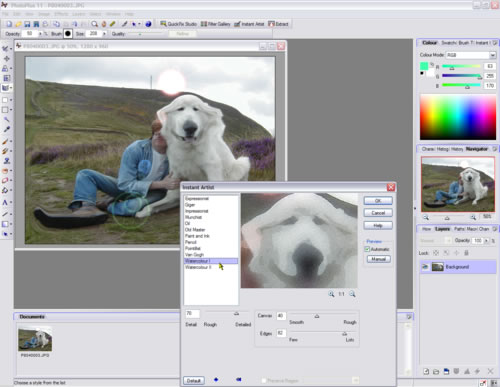Switch to the Channels tab
The image size is (500, 387).
click(x=484, y=229)
